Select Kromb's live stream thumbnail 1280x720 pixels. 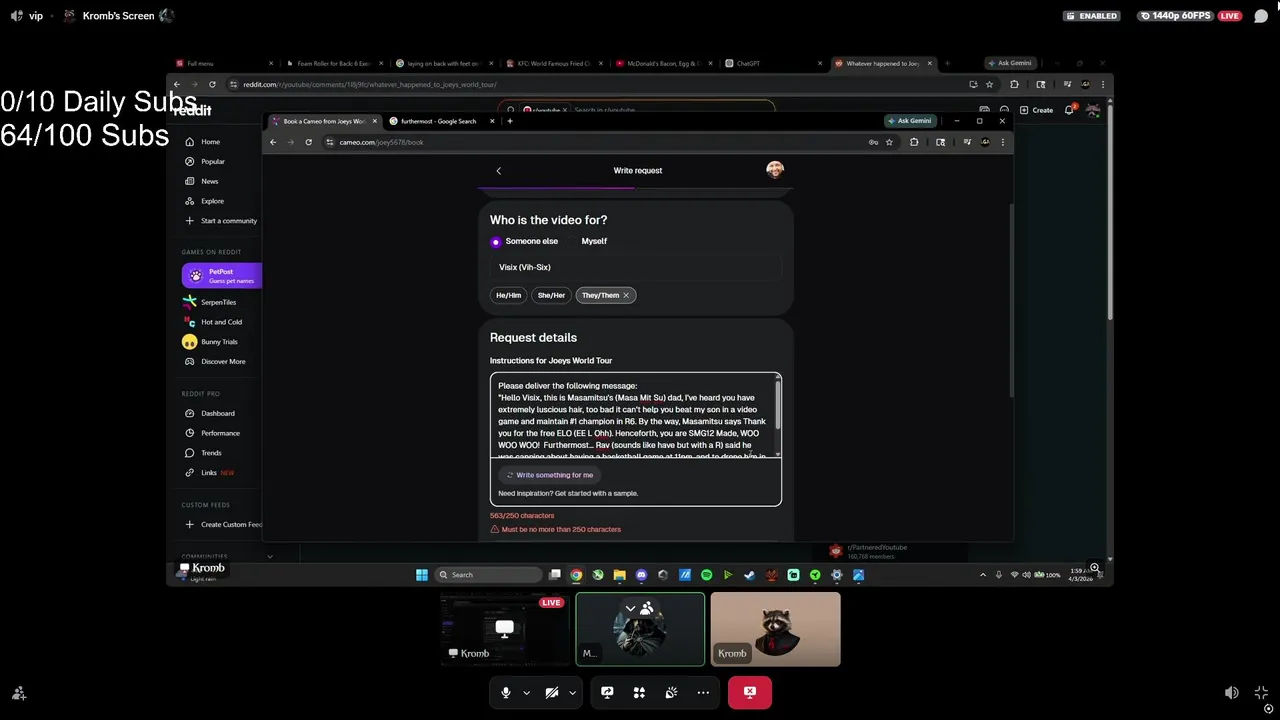coord(505,629)
